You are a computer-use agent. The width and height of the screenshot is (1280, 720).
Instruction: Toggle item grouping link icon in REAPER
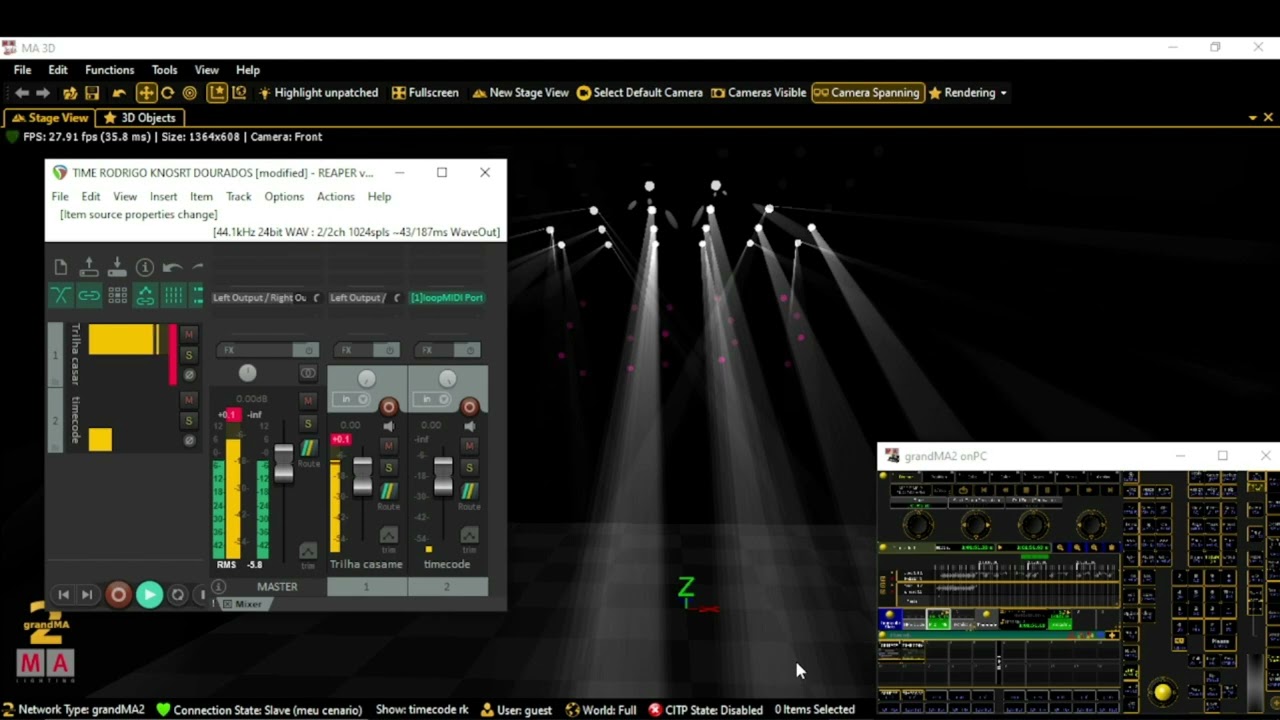click(89, 295)
